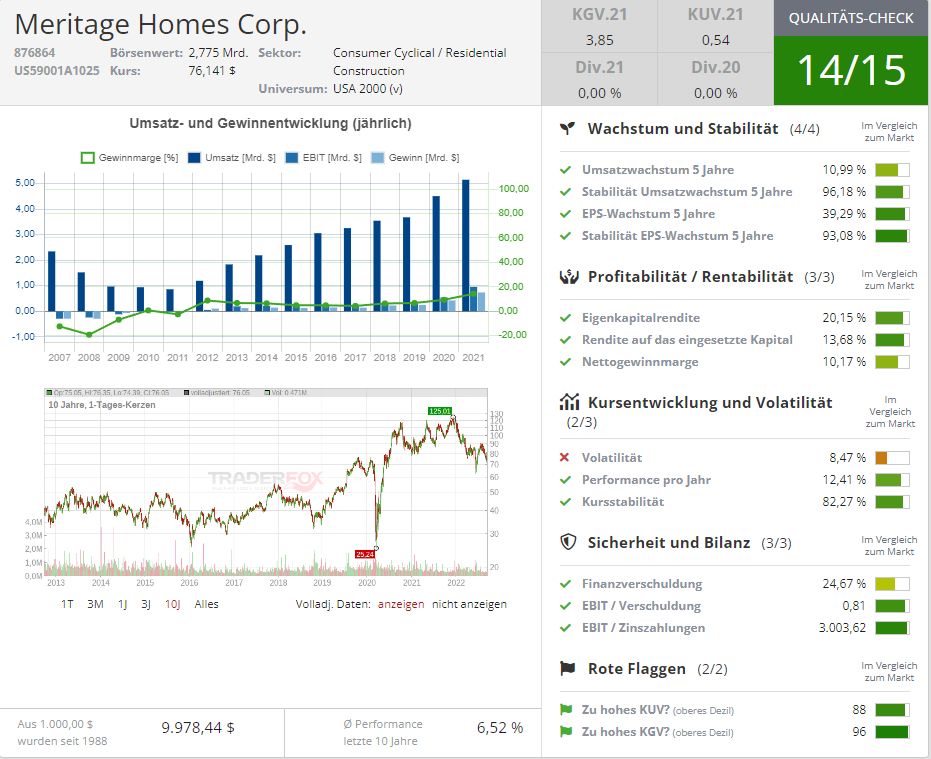Click the green checkmark next to Eigenkapitalrendite
Screen dimensions: 931x759
tap(566, 318)
